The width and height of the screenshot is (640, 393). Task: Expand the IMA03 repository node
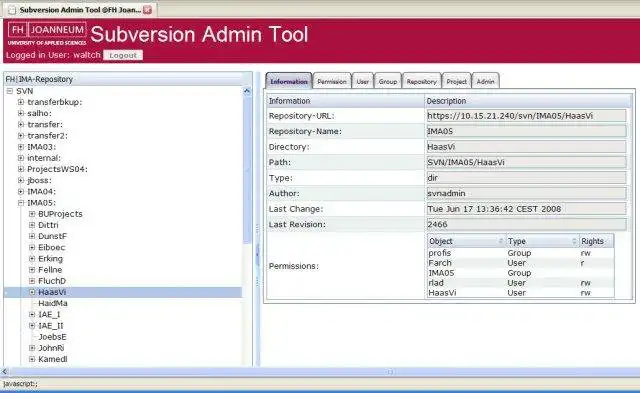click(x=21, y=147)
